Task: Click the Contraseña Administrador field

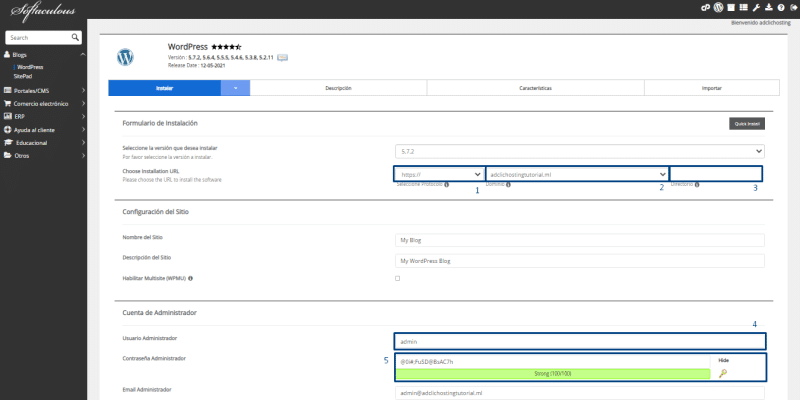Action: point(553,361)
